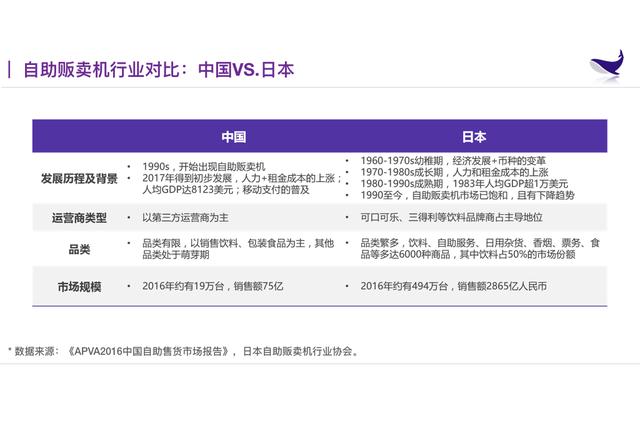This screenshot has height=438, width=640.
Task: Click line '2017年得到初步发展，人力+租金成本的上涨'
Action: point(239,178)
